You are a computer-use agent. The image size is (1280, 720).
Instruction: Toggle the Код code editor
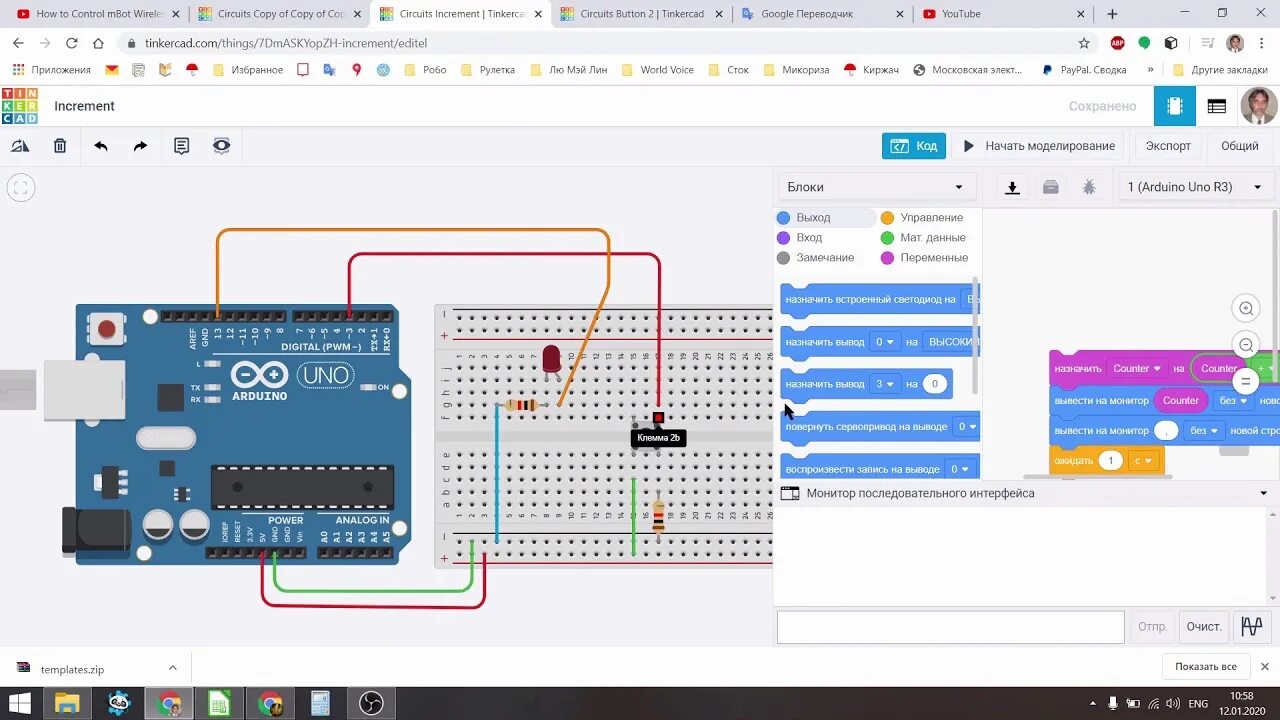[x=914, y=146]
